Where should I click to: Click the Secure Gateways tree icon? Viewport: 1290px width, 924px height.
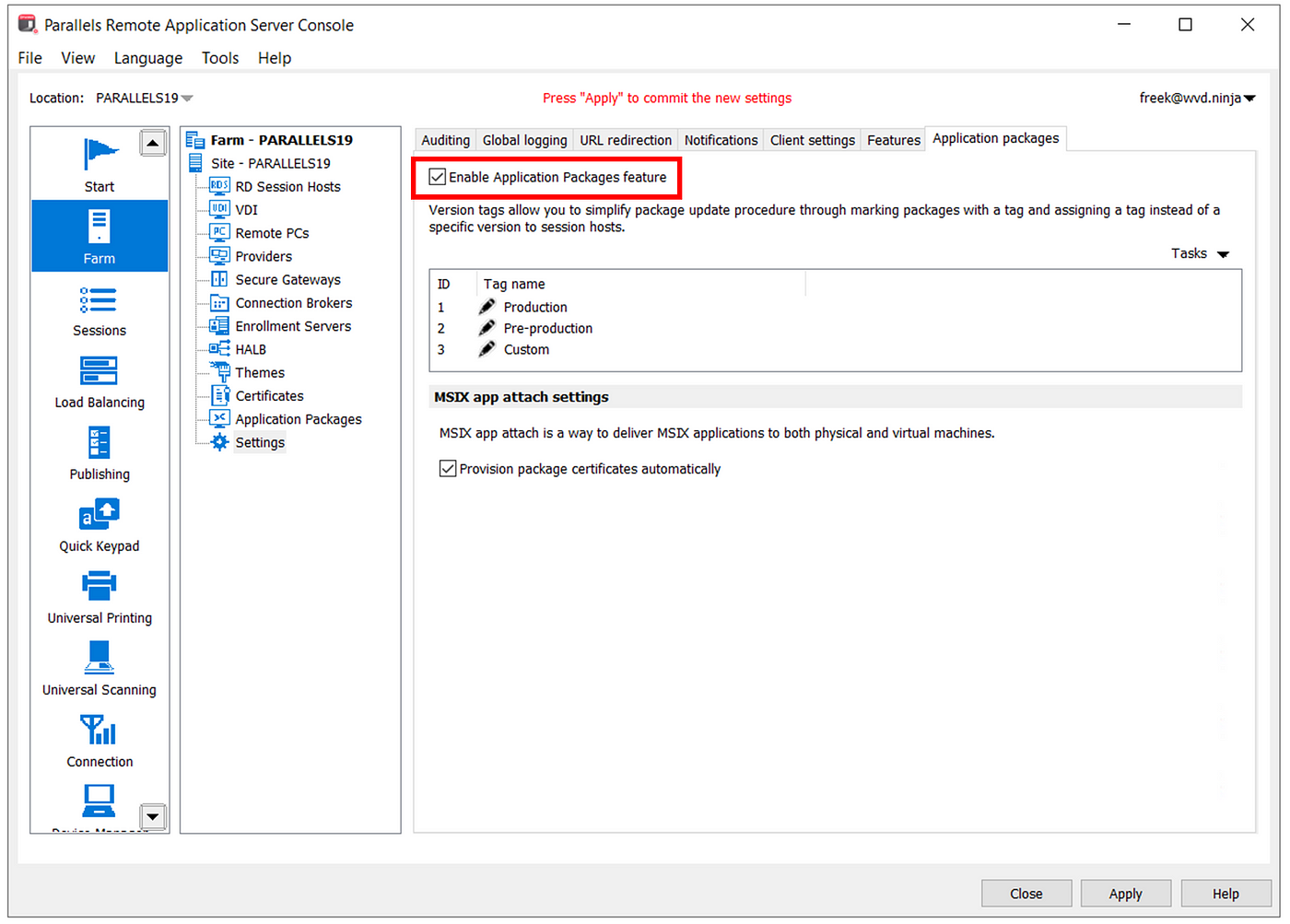pyautogui.click(x=219, y=279)
